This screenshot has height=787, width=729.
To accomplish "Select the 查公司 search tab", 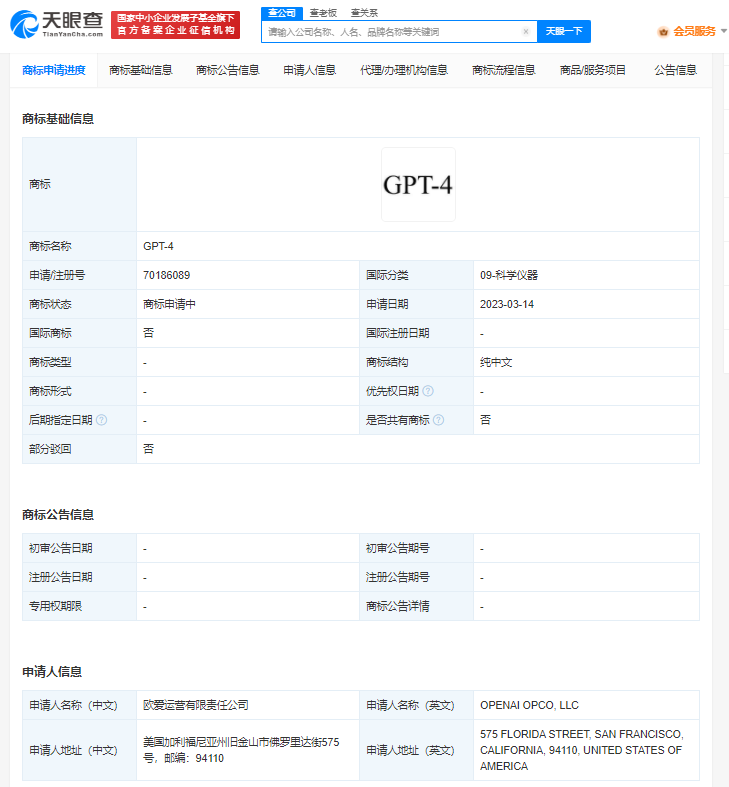I will pyautogui.click(x=282, y=13).
